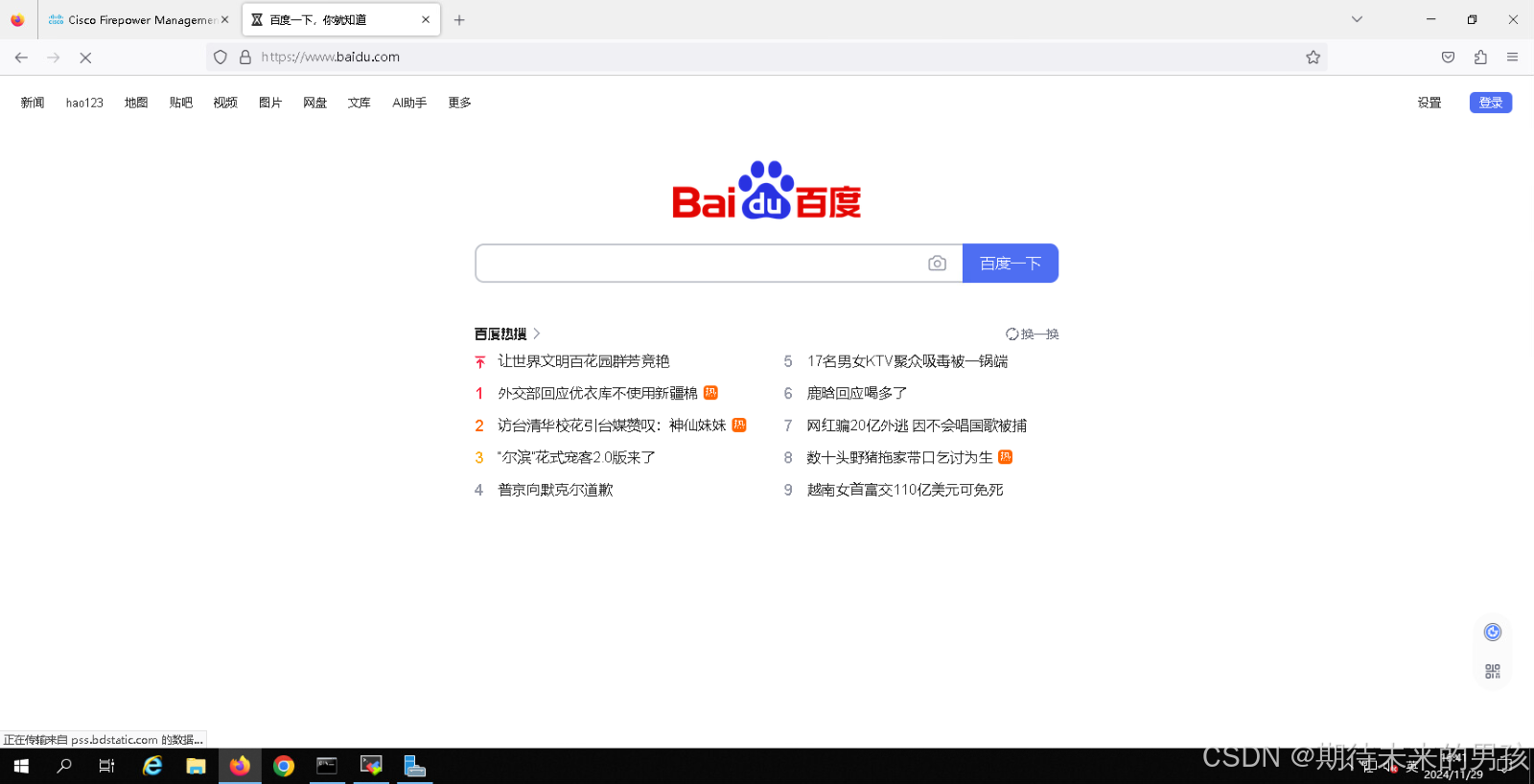The width and height of the screenshot is (1534, 784).
Task: Stop loading the page
Action: point(85,58)
